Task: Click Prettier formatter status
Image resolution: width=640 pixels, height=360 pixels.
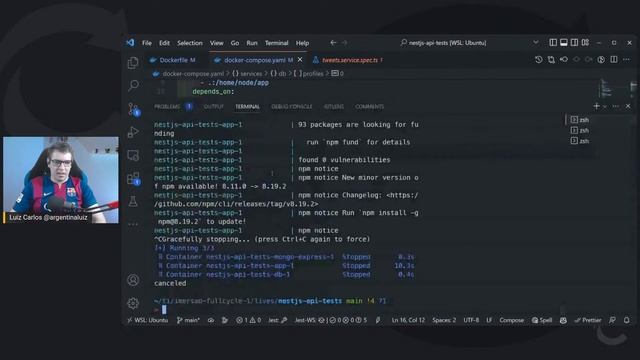Action: coord(588,320)
